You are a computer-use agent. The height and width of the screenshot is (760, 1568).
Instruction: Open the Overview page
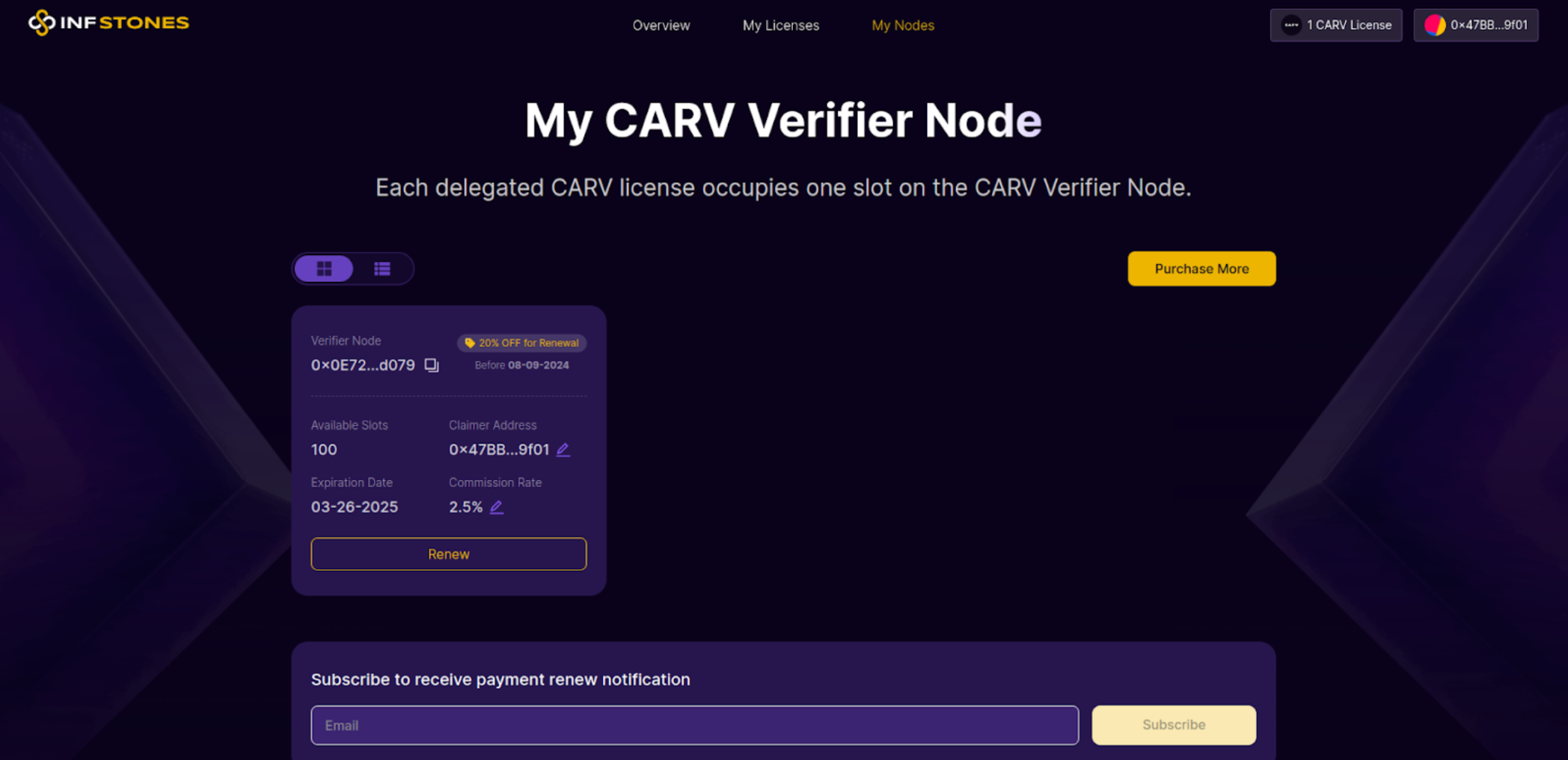[x=661, y=25]
